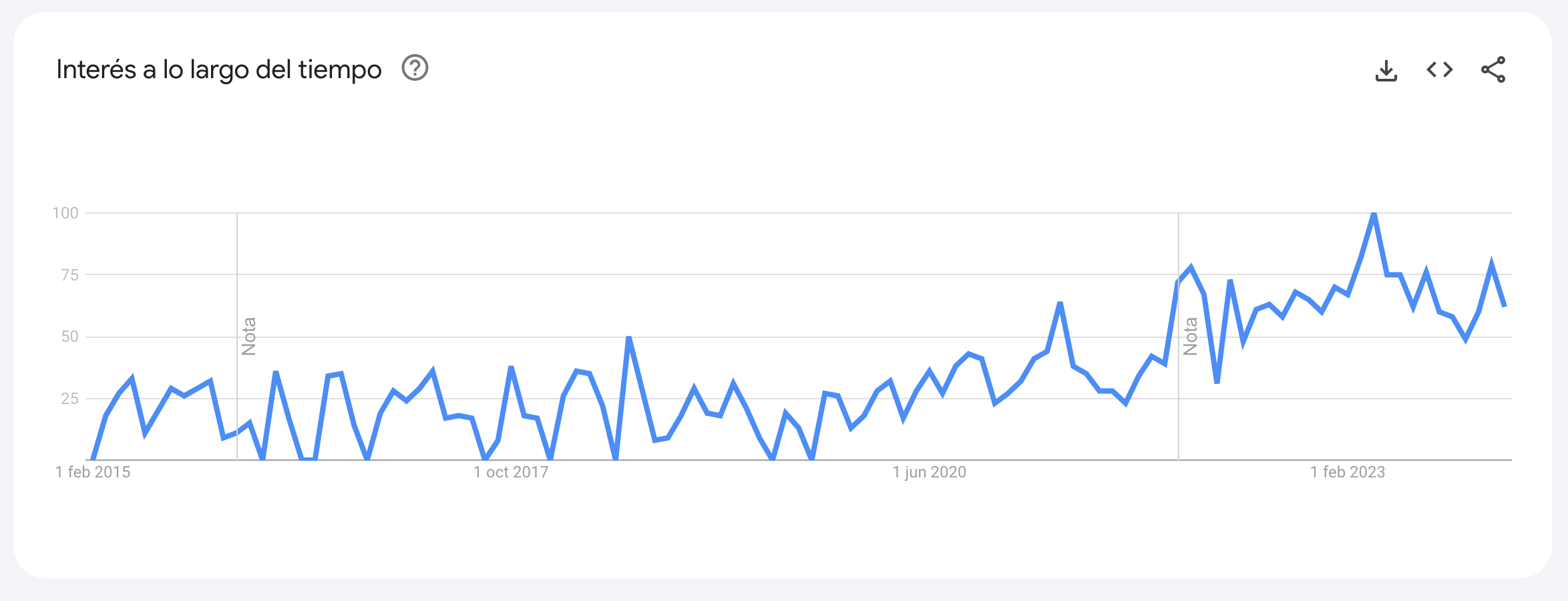This screenshot has height=601, width=1568.
Task: Click the 'Interés a lo largo del tiempo' title
Action: (x=219, y=69)
